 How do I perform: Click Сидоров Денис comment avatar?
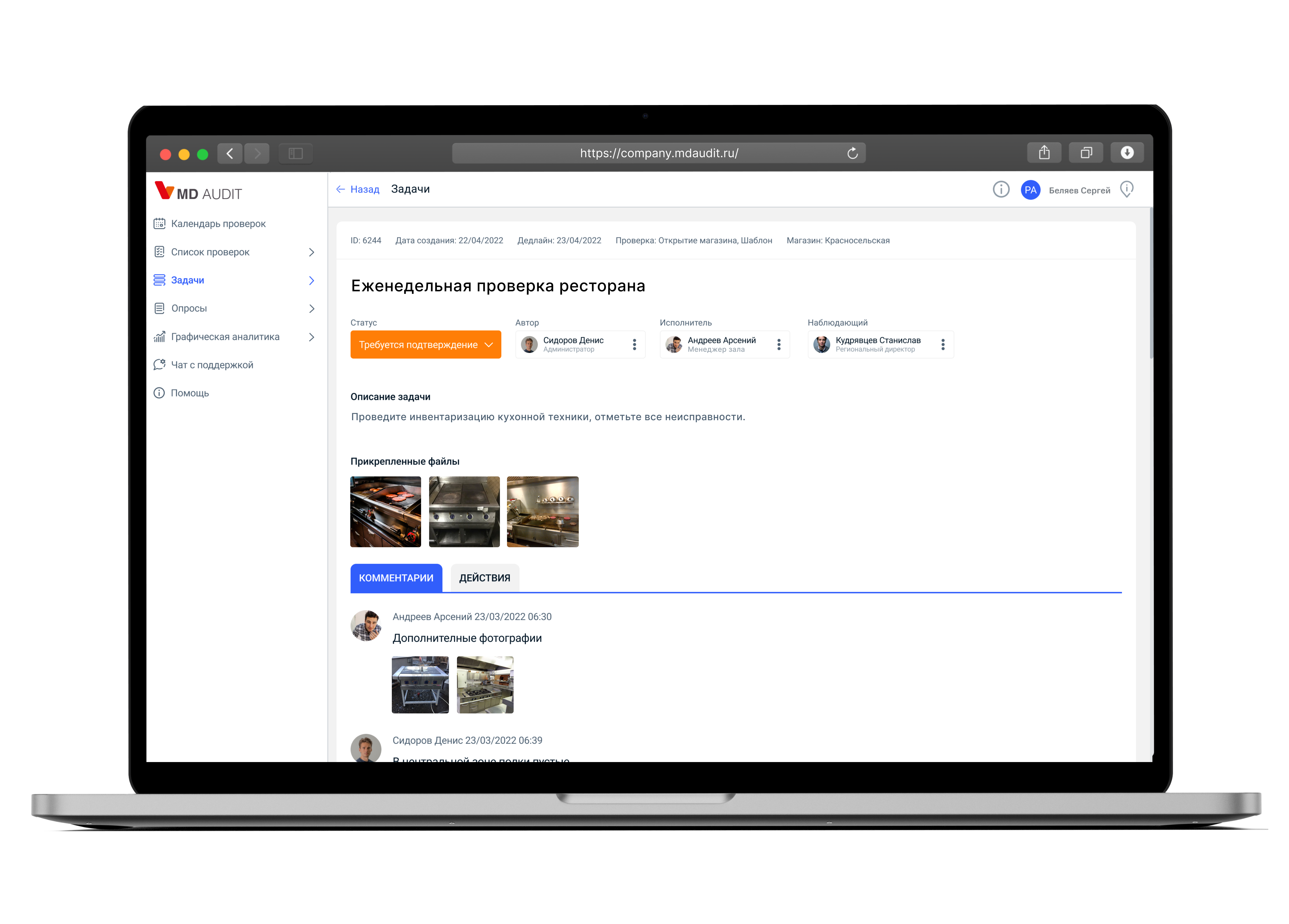[x=366, y=748]
